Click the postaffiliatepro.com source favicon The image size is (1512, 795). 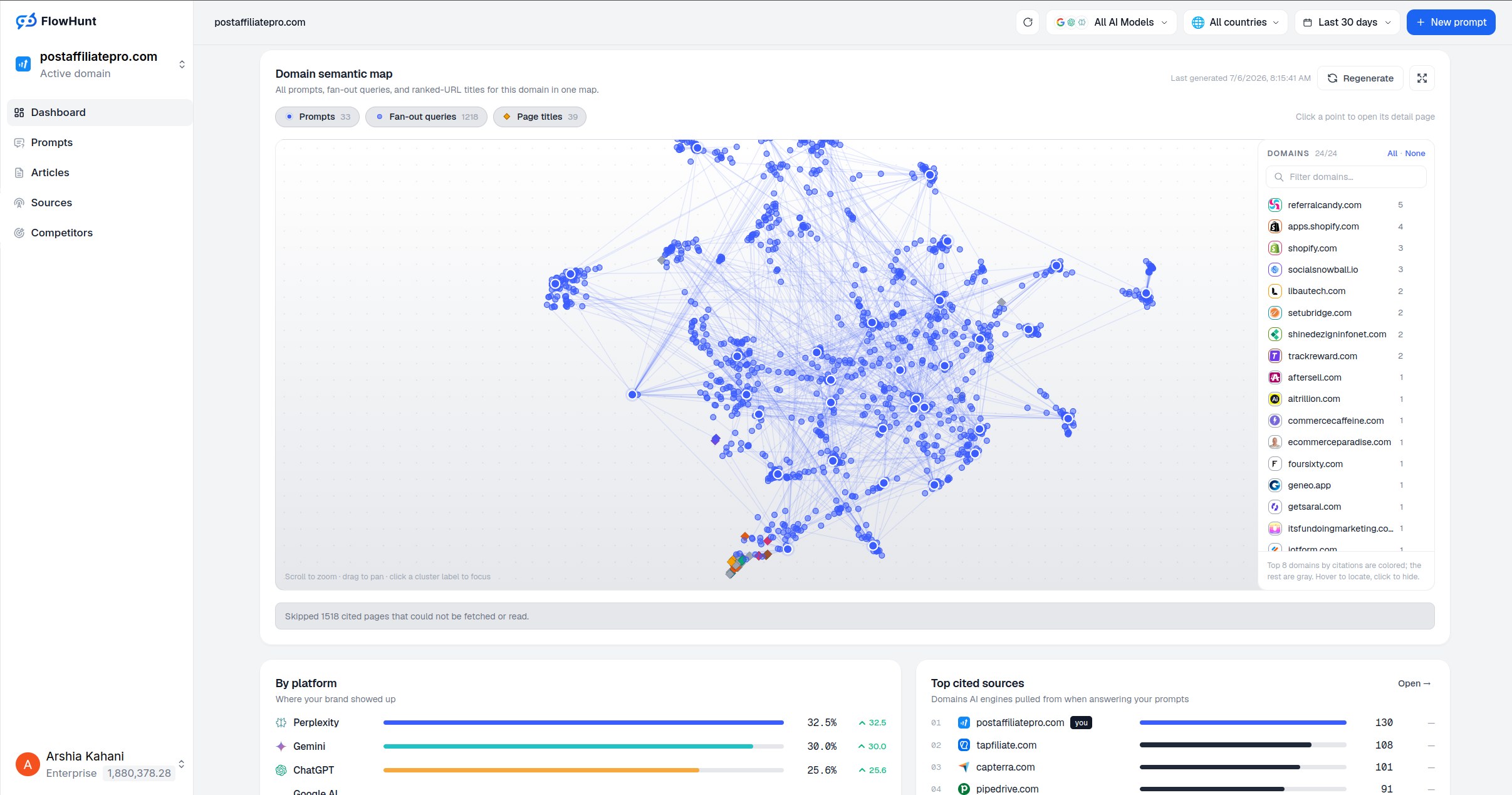(964, 723)
